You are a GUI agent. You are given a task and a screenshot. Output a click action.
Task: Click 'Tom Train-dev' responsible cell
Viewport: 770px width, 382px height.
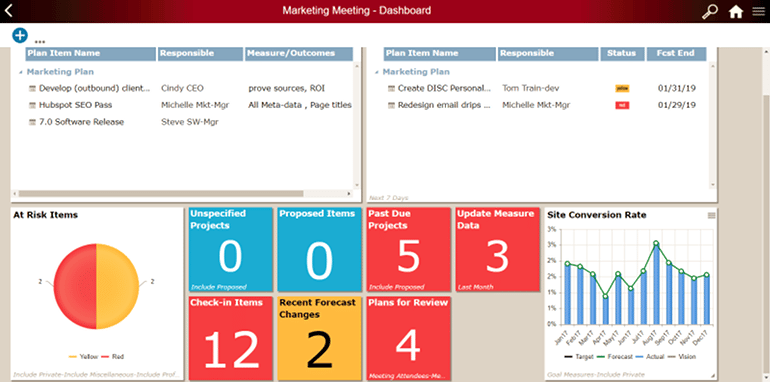[530, 88]
